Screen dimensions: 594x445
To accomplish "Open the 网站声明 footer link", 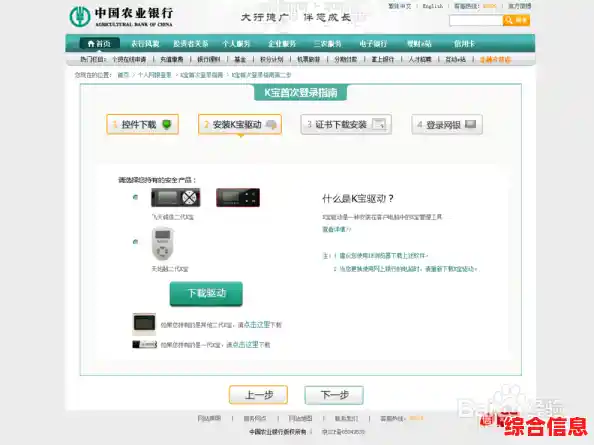I will 209,418.
